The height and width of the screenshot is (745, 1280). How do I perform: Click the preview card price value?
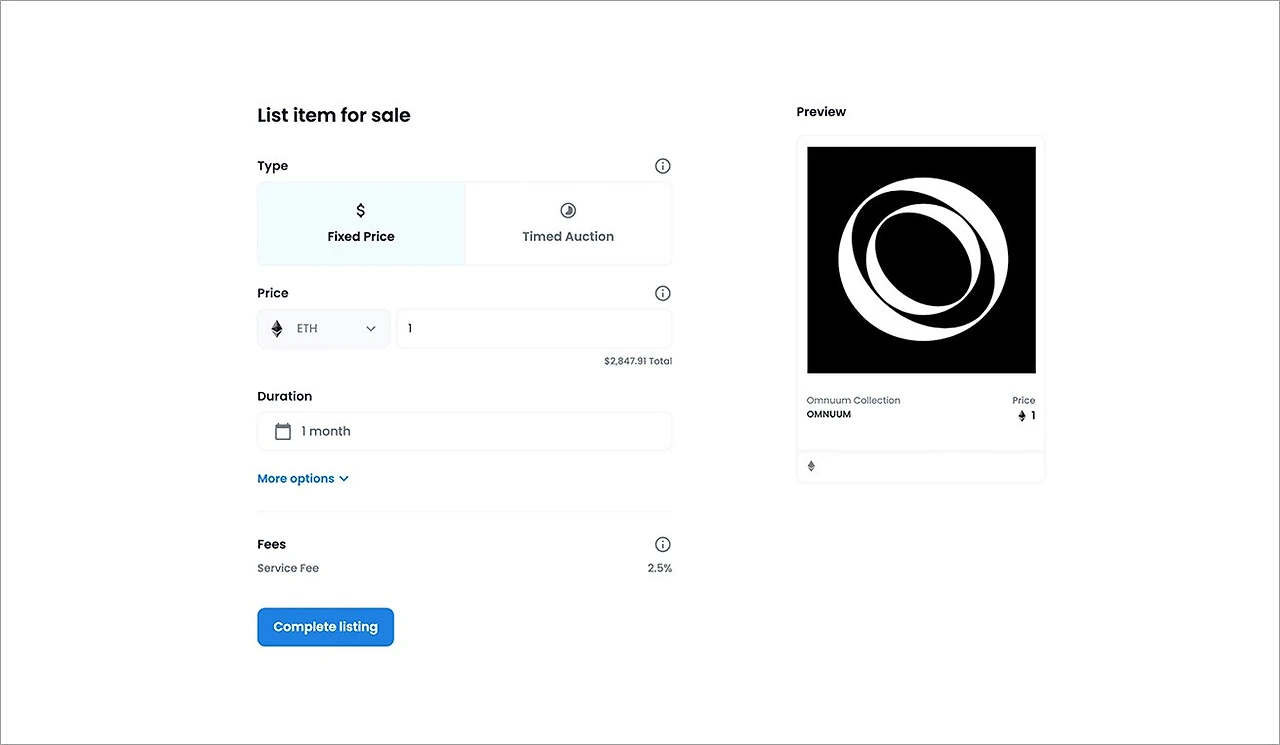tap(1027, 415)
